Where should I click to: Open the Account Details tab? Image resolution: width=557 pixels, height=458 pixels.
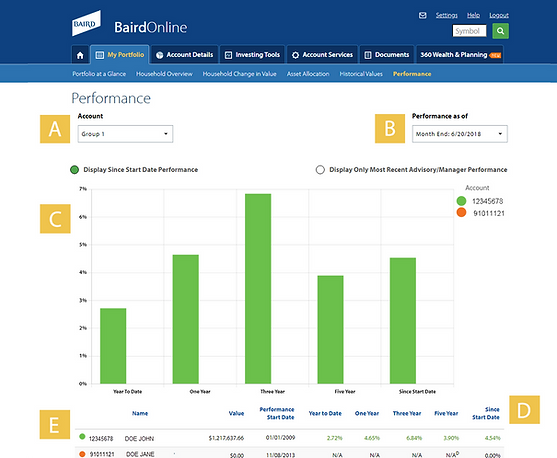tap(185, 55)
